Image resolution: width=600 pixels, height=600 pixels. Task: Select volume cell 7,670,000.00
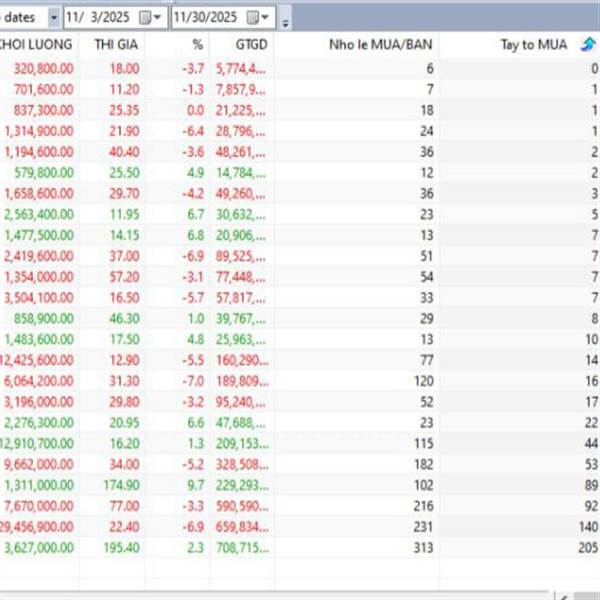39,506
